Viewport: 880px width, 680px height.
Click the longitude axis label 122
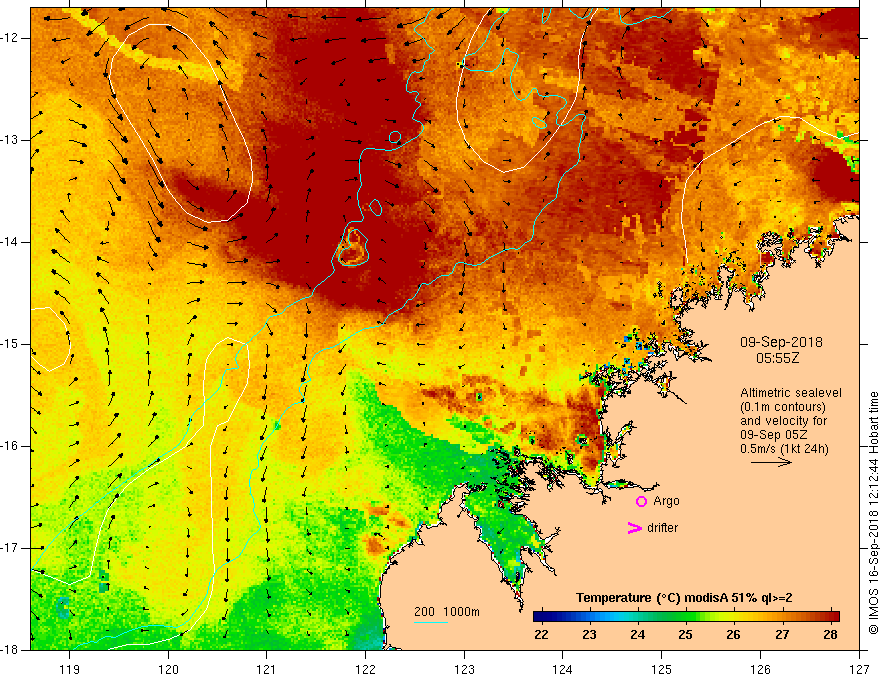[x=365, y=669]
